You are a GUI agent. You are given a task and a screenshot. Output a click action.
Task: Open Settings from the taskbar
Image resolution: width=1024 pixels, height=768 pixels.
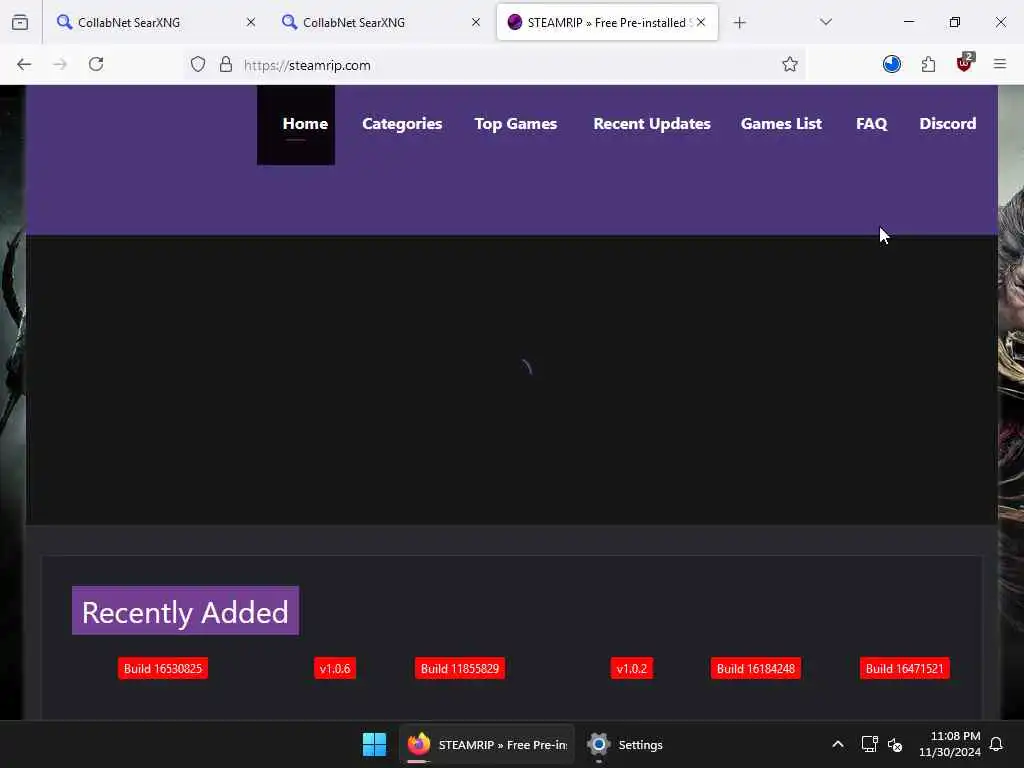[625, 744]
